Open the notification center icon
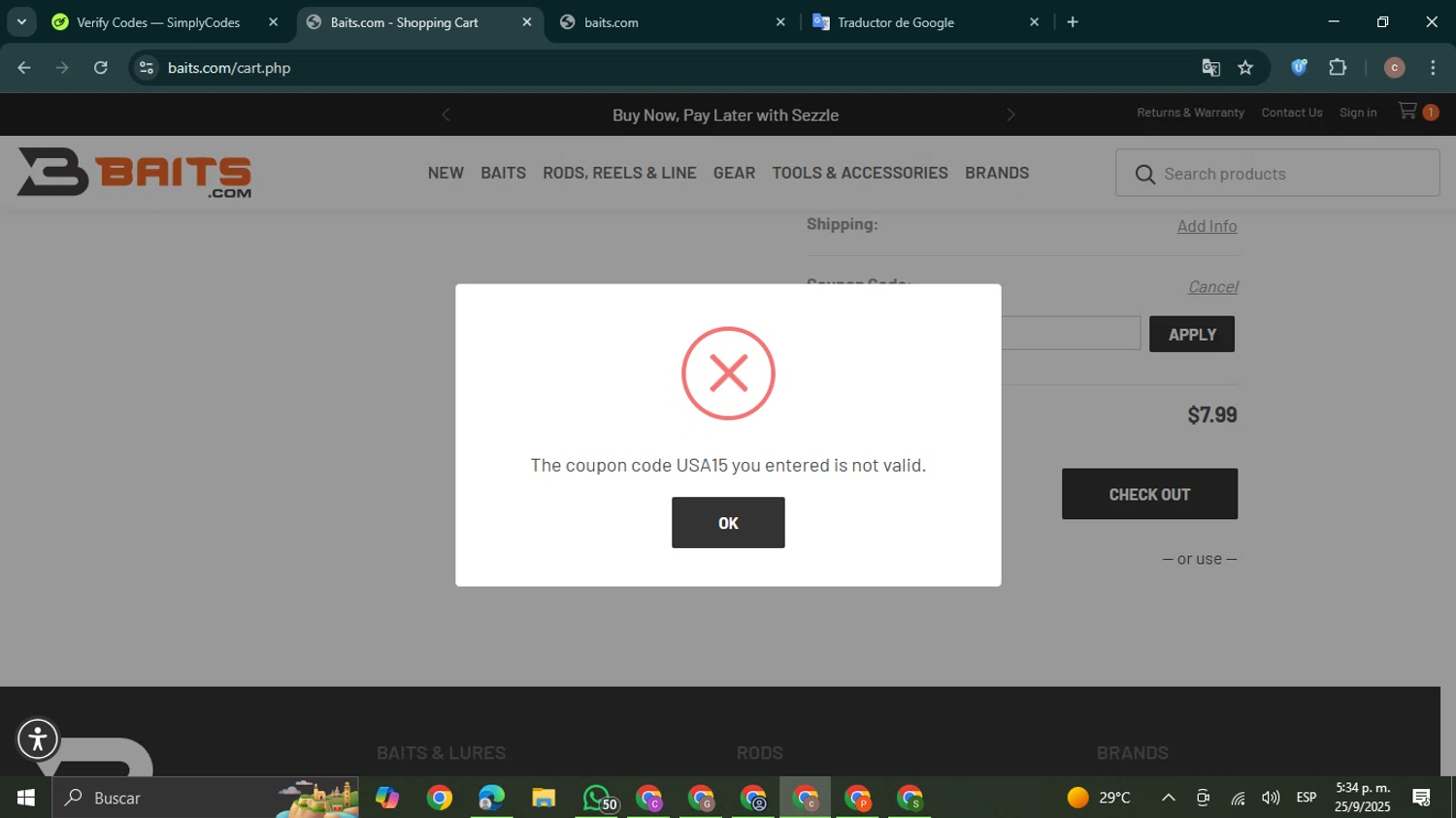Image resolution: width=1456 pixels, height=818 pixels. [1422, 798]
